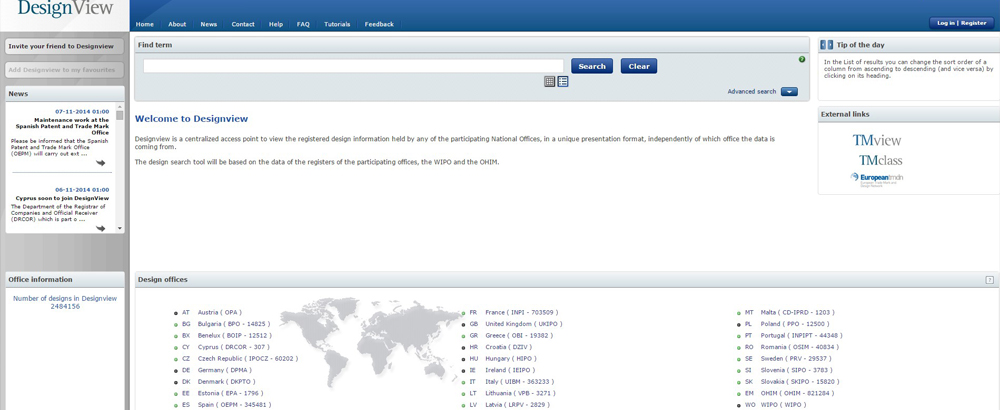Click Number of designs in Designview text
The image size is (1000, 410).
coord(65,302)
